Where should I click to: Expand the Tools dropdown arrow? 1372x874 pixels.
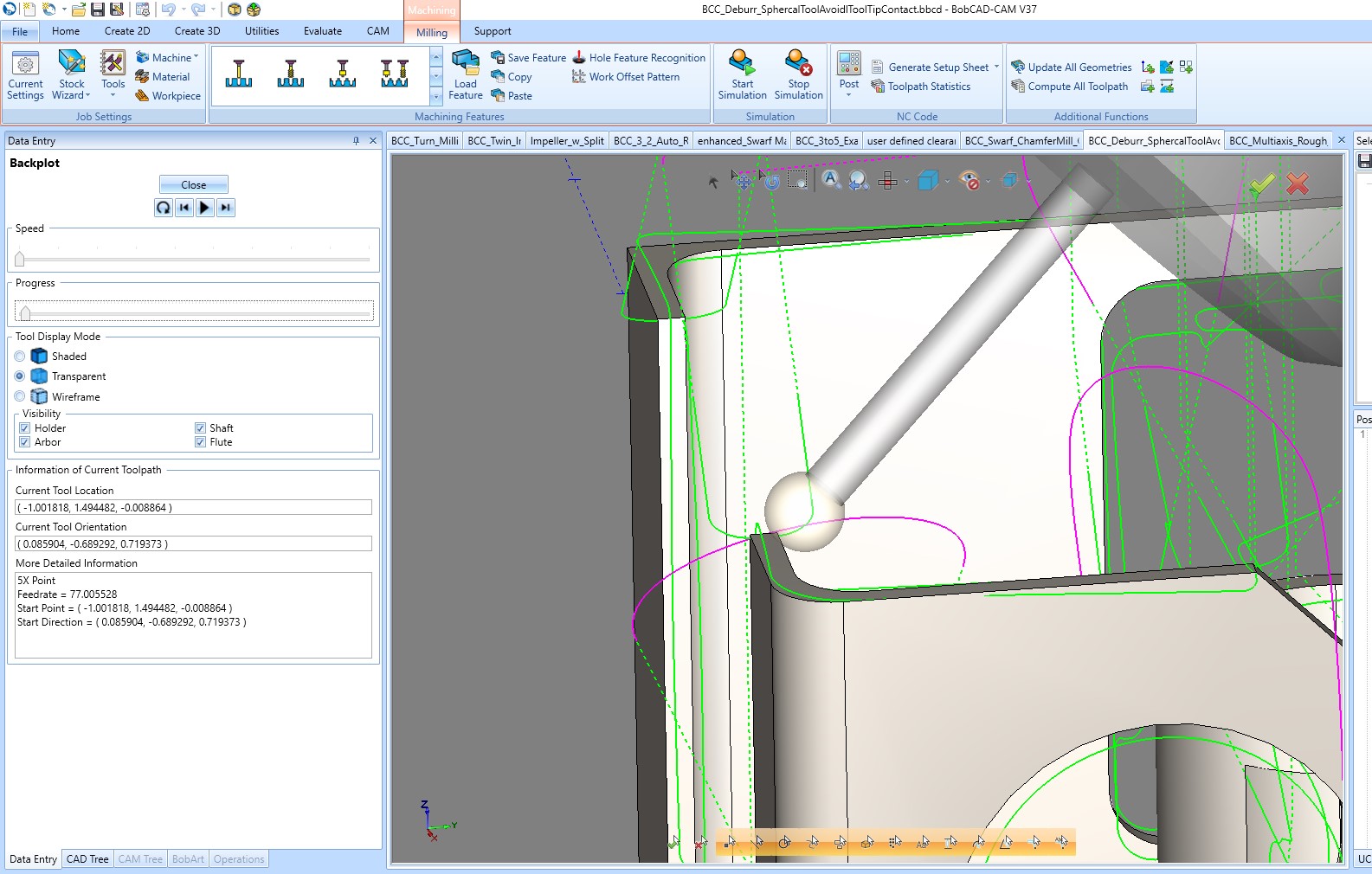pos(113,95)
